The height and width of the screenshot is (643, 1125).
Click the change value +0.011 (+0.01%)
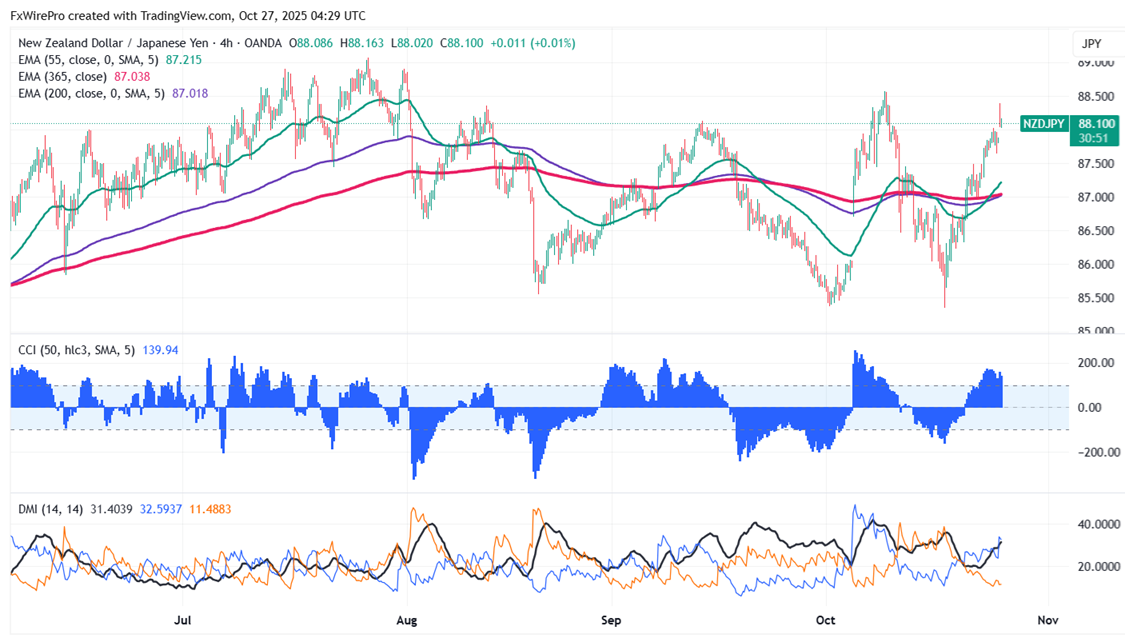(533, 43)
